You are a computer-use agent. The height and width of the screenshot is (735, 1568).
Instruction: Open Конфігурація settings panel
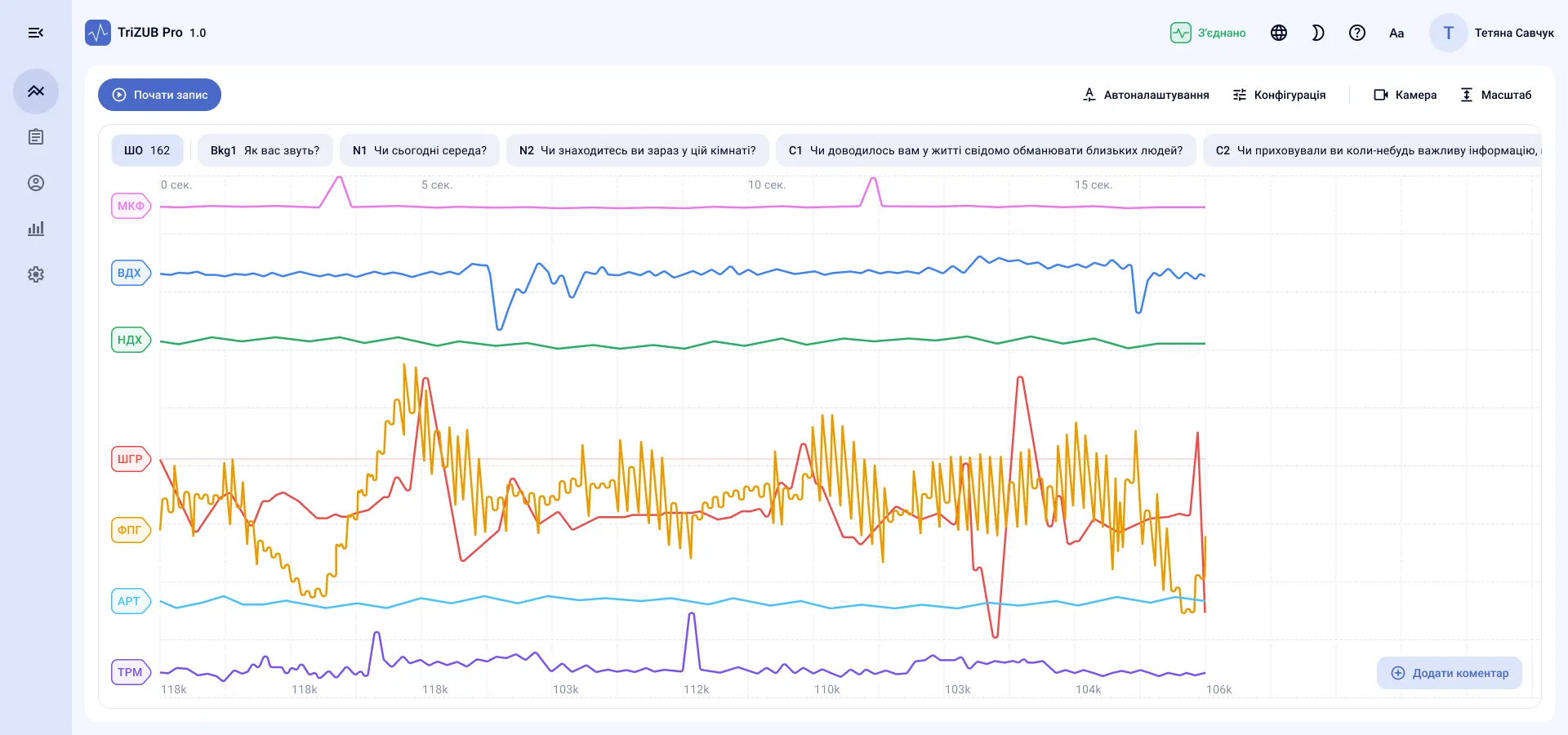point(1279,95)
